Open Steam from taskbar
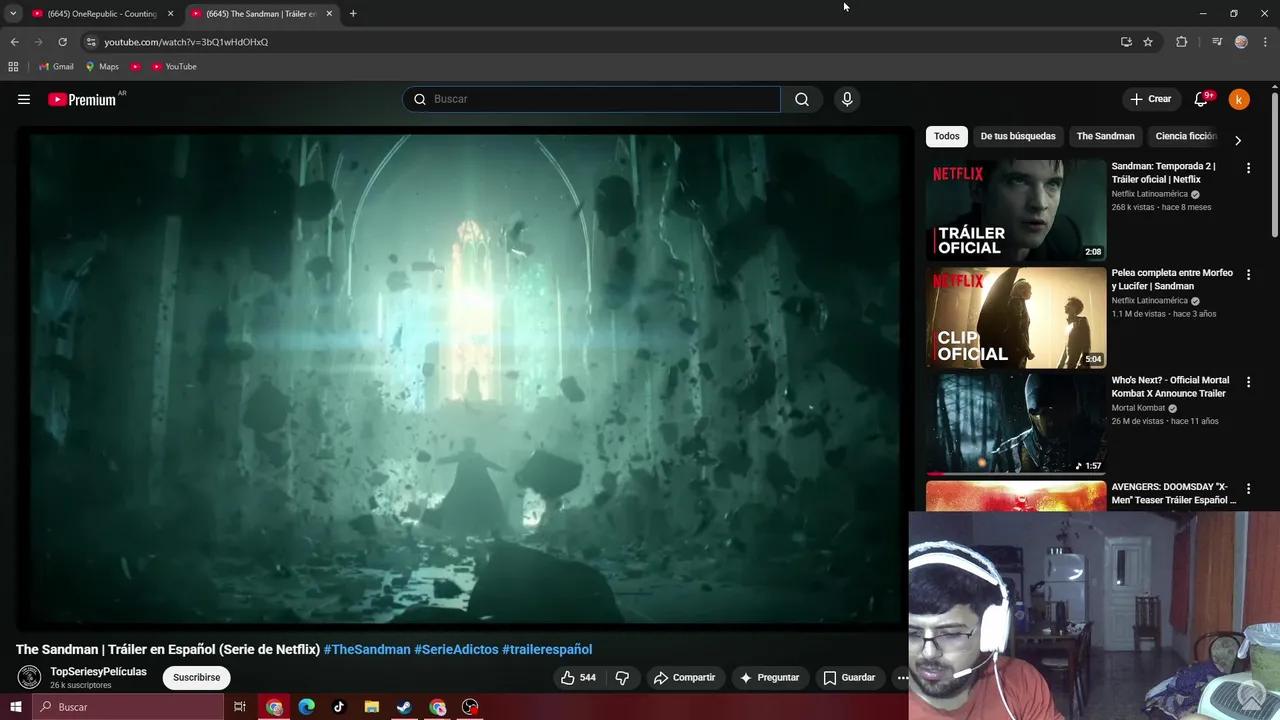 [x=404, y=707]
